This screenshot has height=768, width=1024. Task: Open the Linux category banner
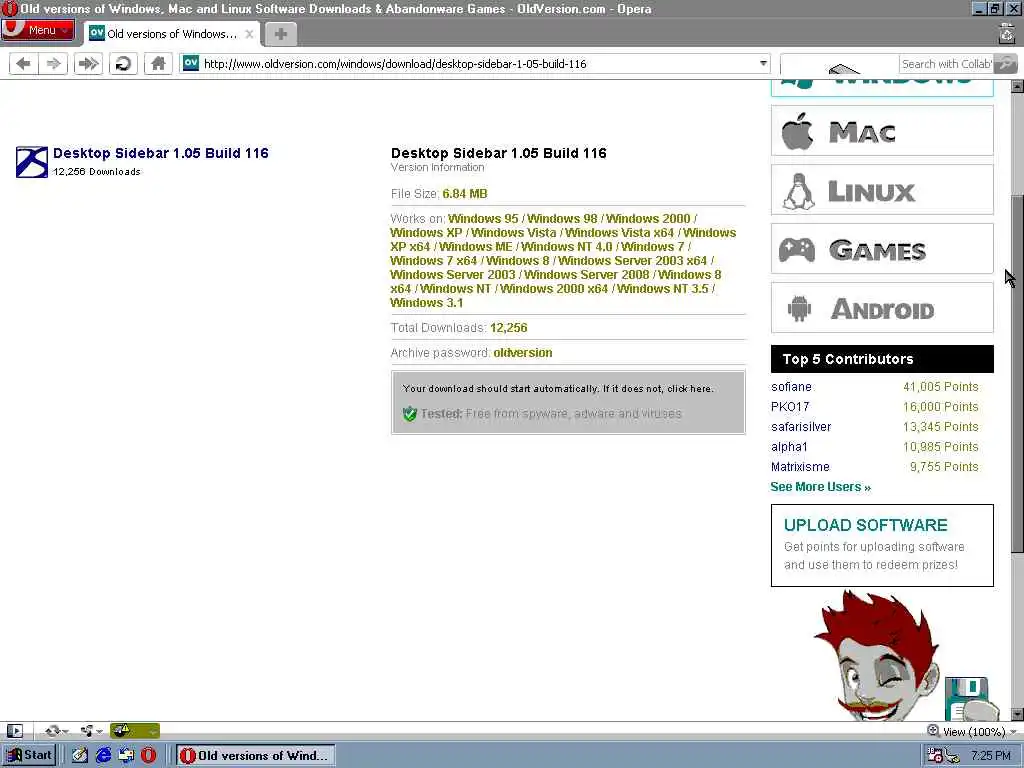(x=882, y=190)
